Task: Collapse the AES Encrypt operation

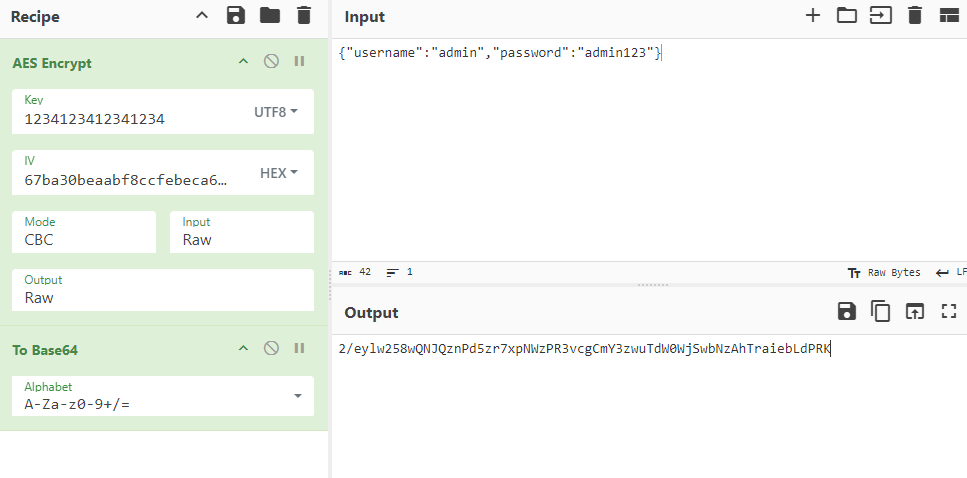Action: pyautogui.click(x=242, y=62)
